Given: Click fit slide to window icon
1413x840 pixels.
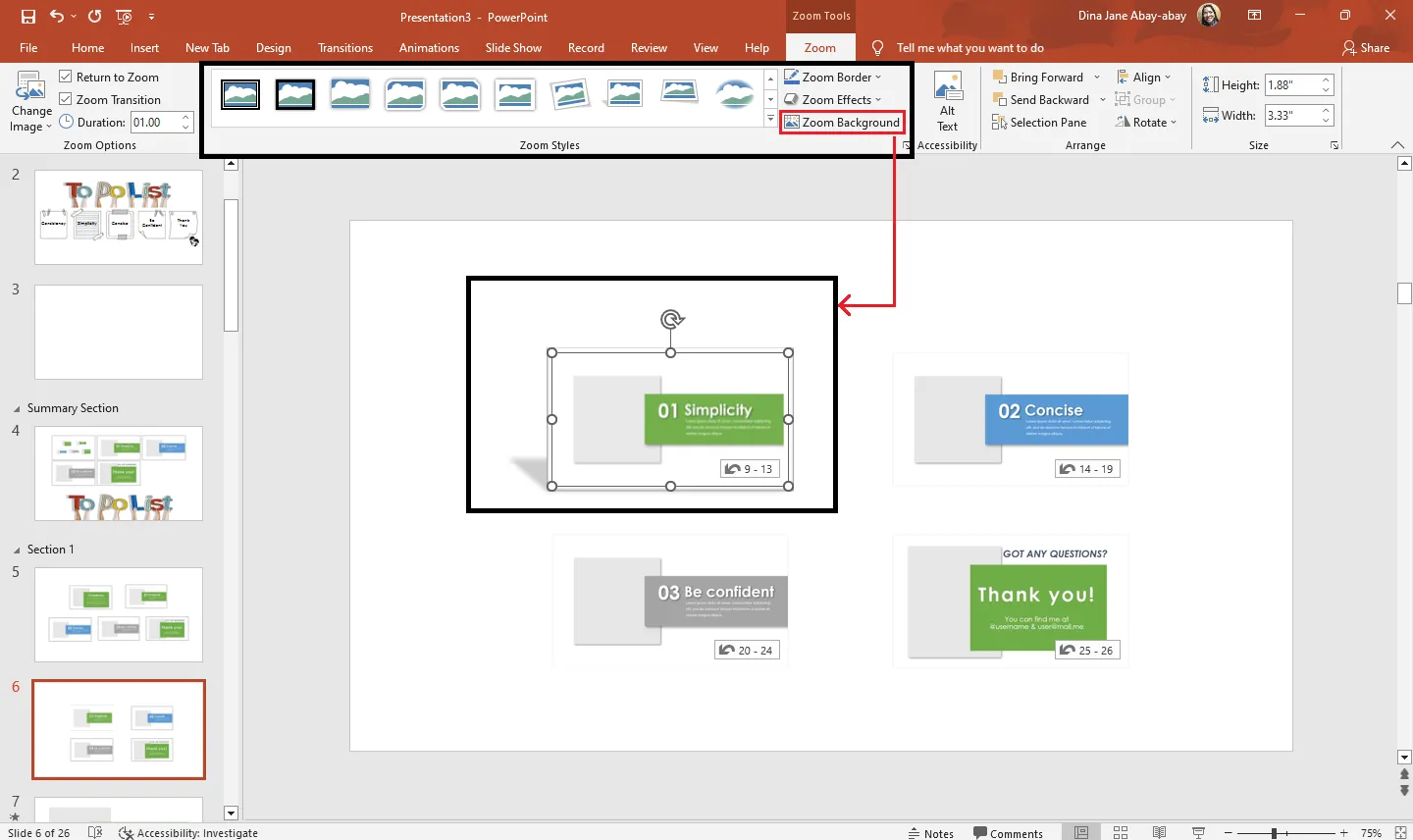Looking at the screenshot, I should (x=1400, y=832).
